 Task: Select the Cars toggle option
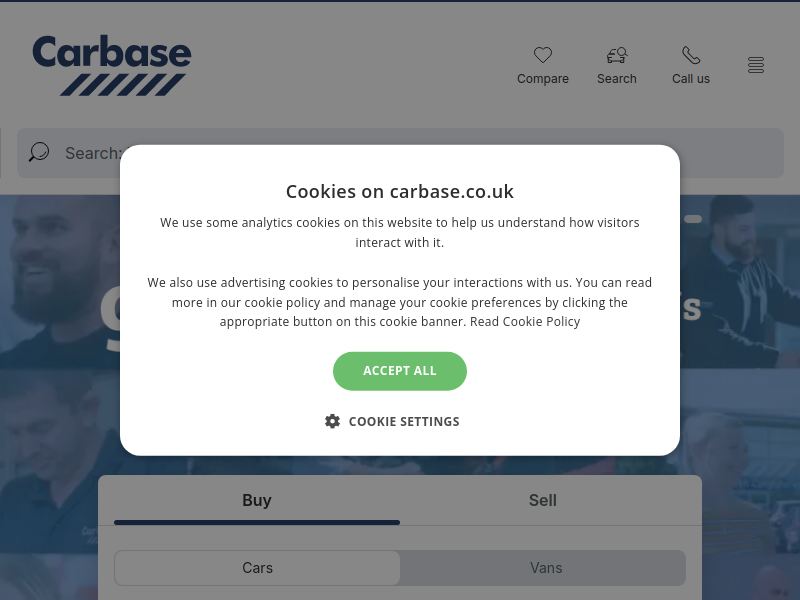coord(257,568)
